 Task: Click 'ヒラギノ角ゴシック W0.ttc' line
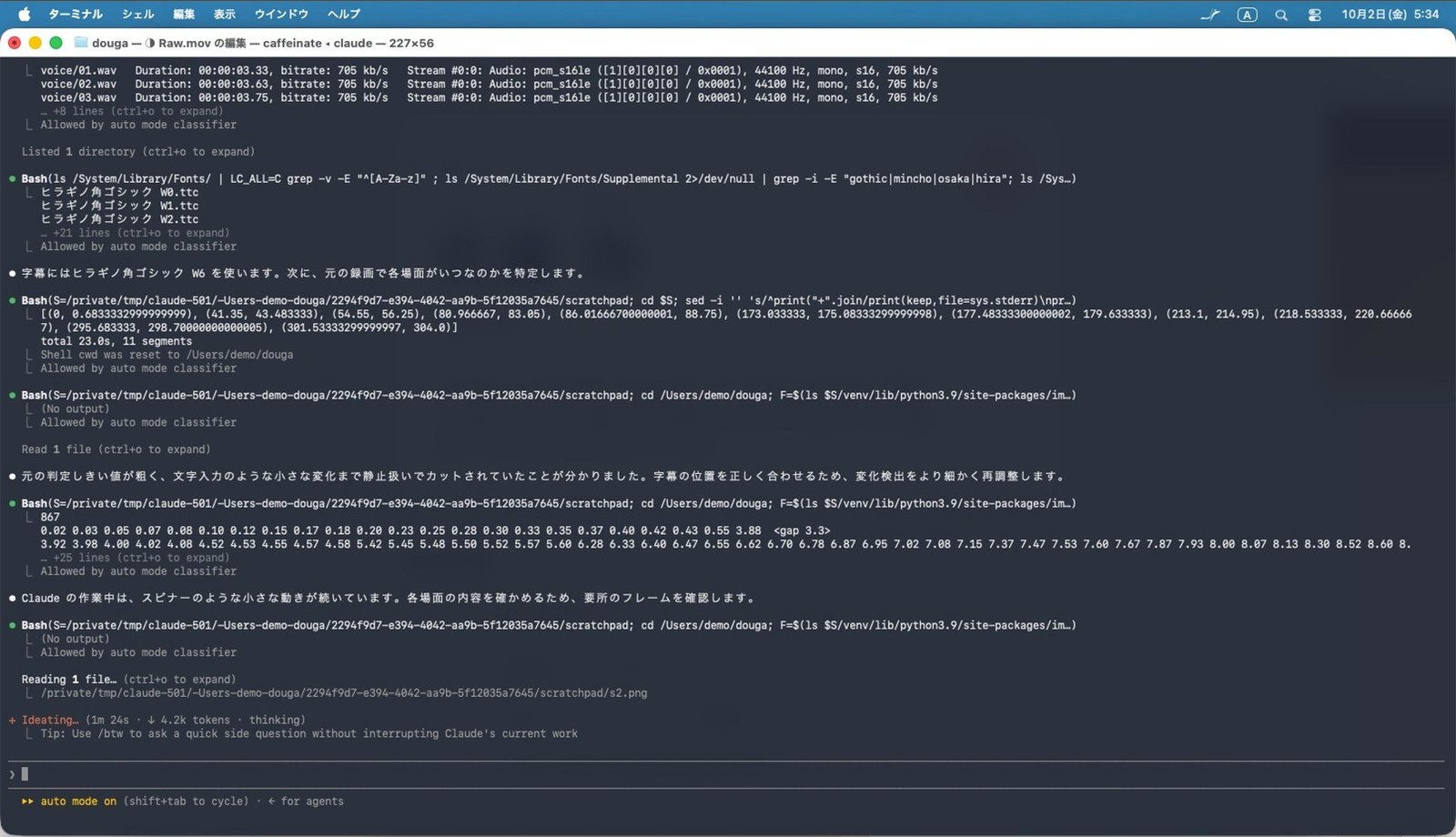pyautogui.click(x=119, y=192)
